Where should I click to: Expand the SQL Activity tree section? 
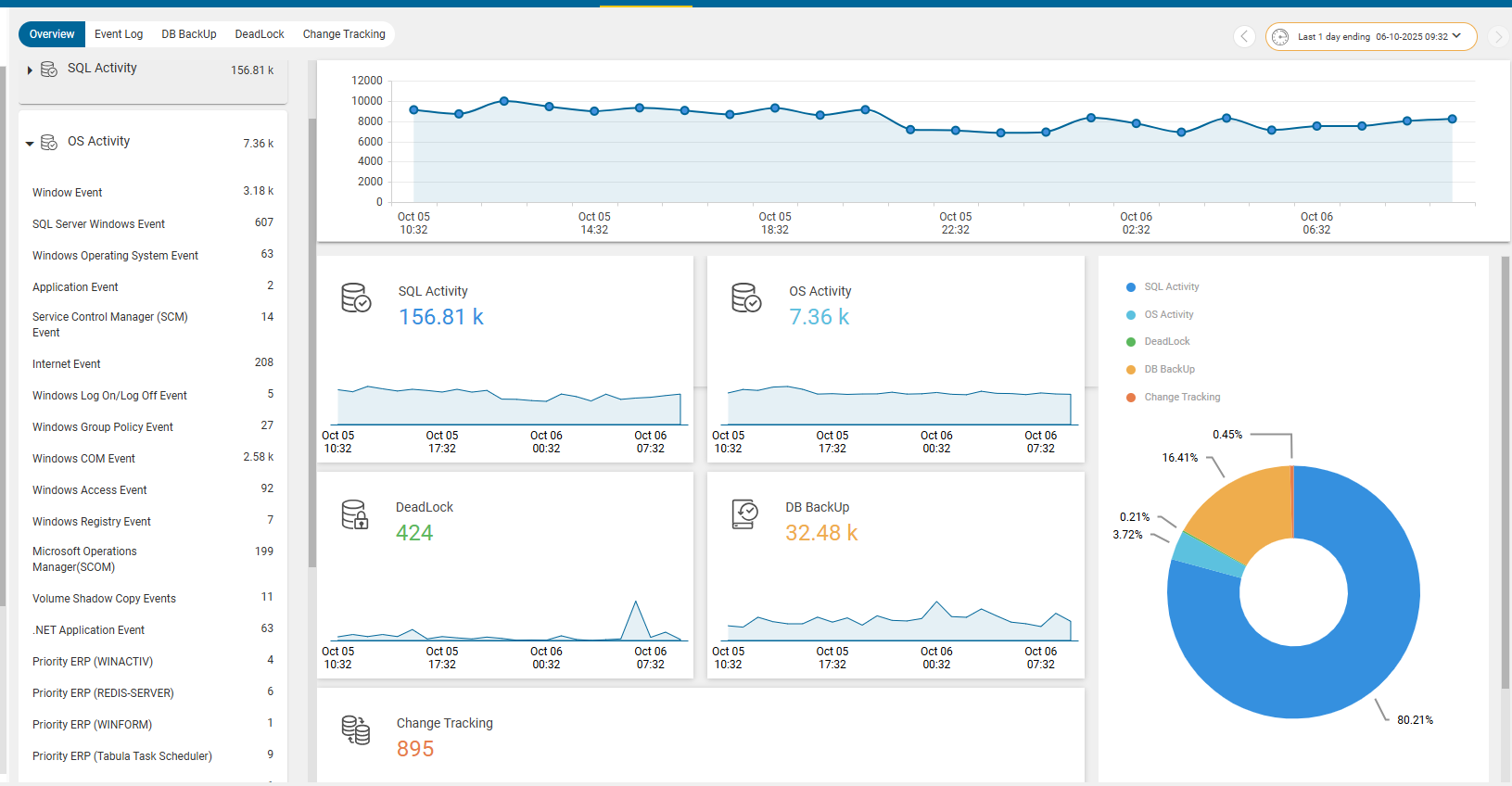[x=30, y=70]
